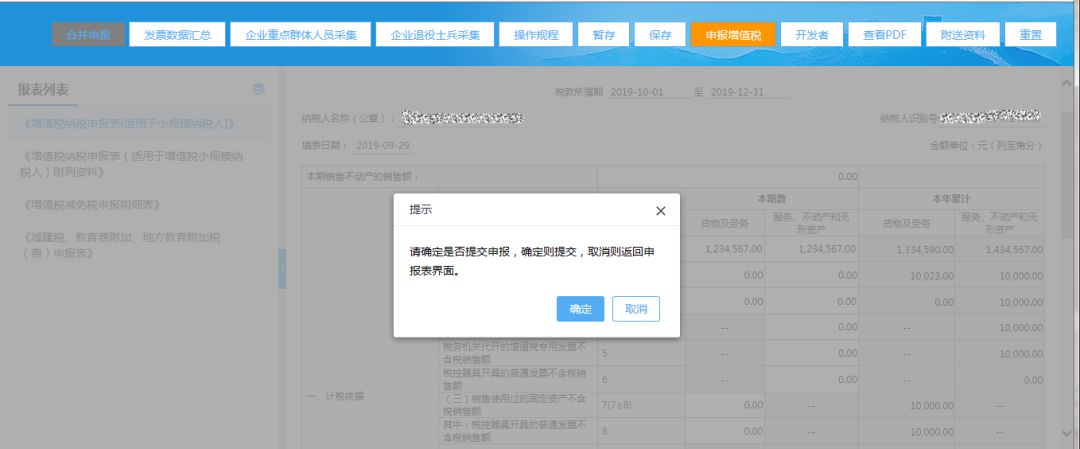Viewport: 1080px width, 449px height.
Task: Click the scrollbar down arrow at bottom right
Action: point(1064,433)
